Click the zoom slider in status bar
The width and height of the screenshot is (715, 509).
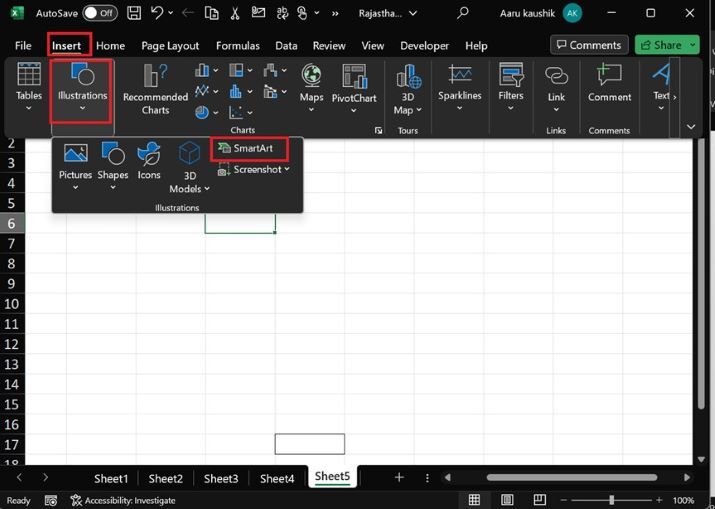point(611,500)
